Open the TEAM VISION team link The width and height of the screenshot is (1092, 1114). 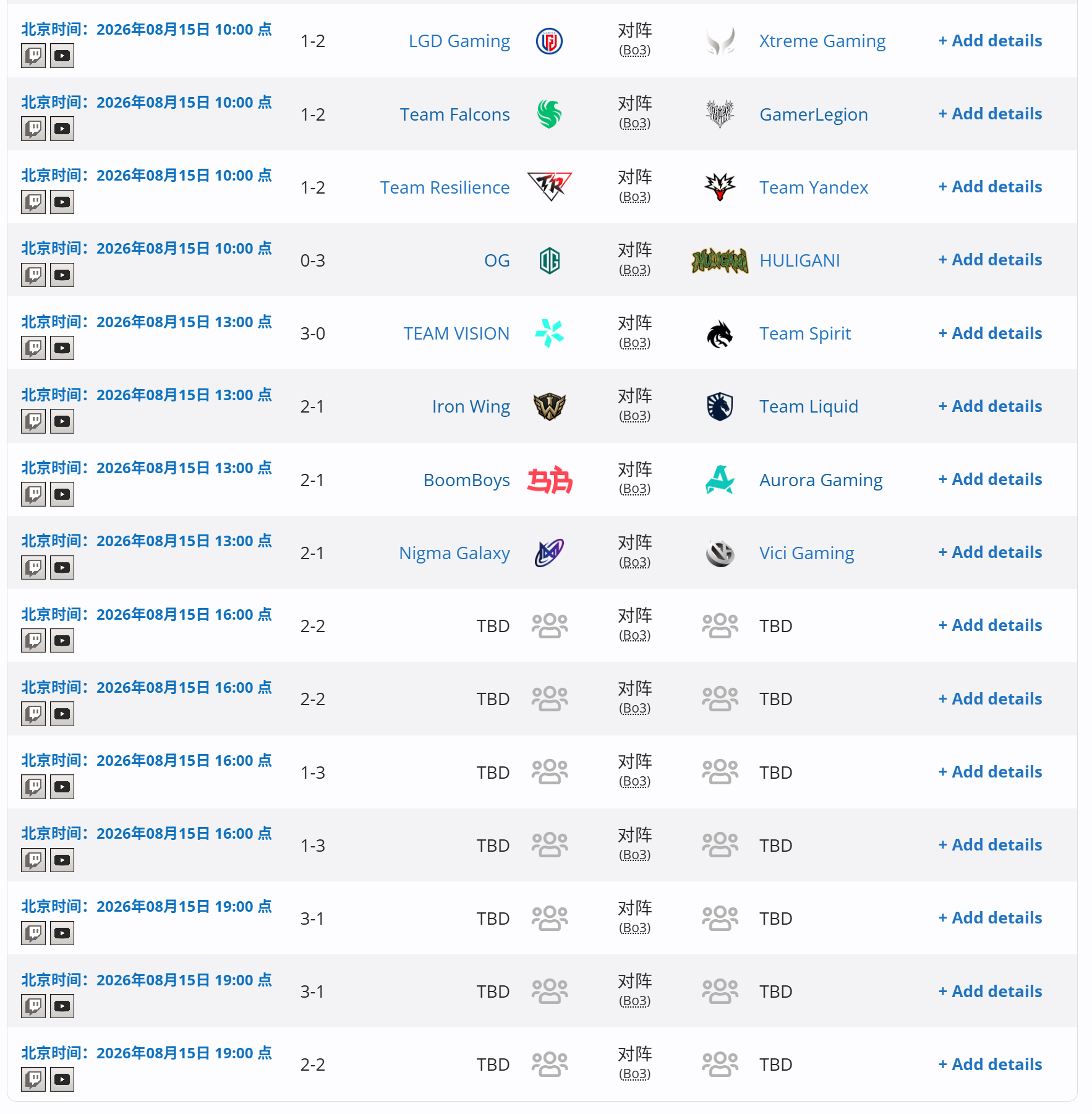click(x=456, y=333)
